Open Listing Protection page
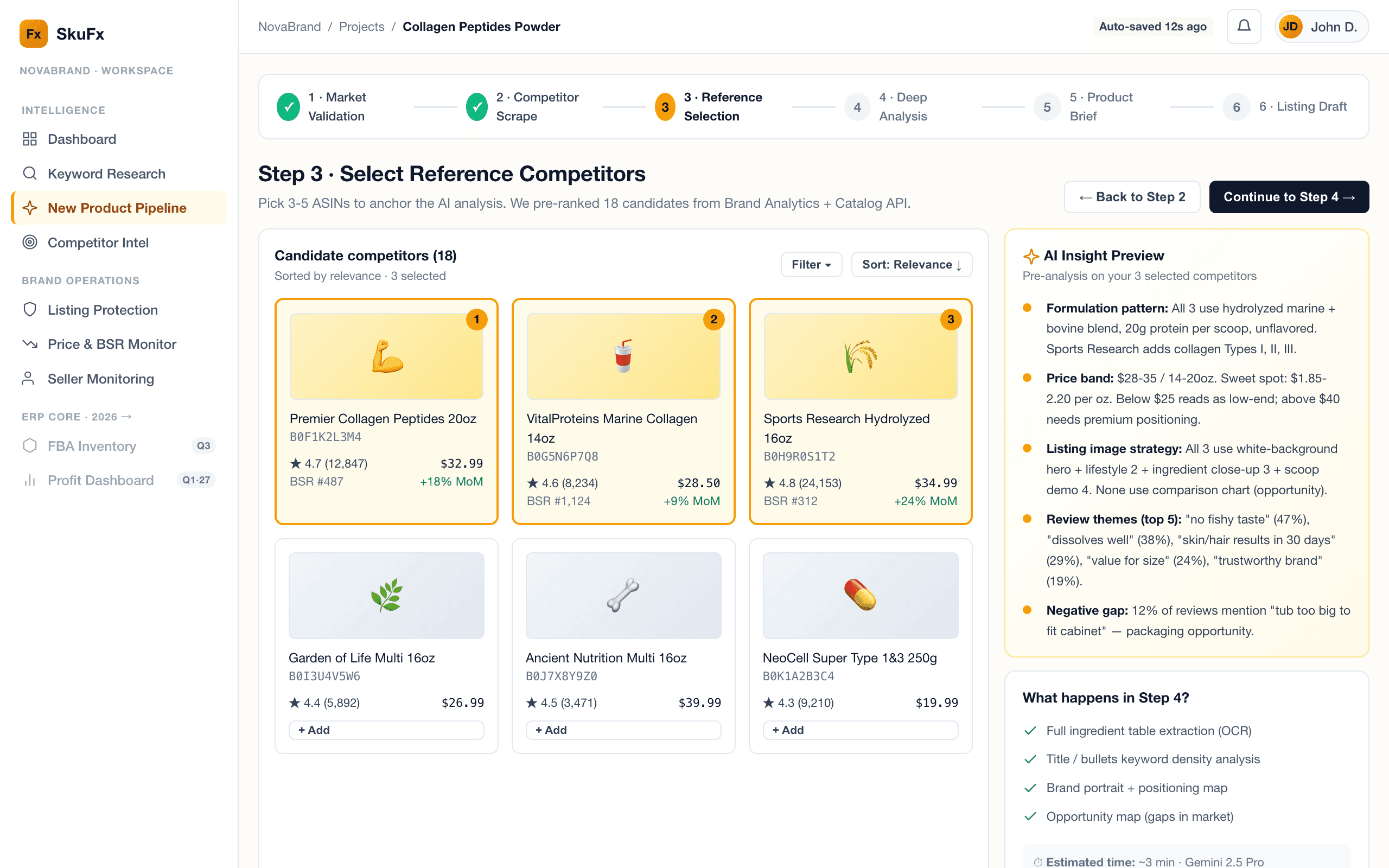 tap(119, 309)
